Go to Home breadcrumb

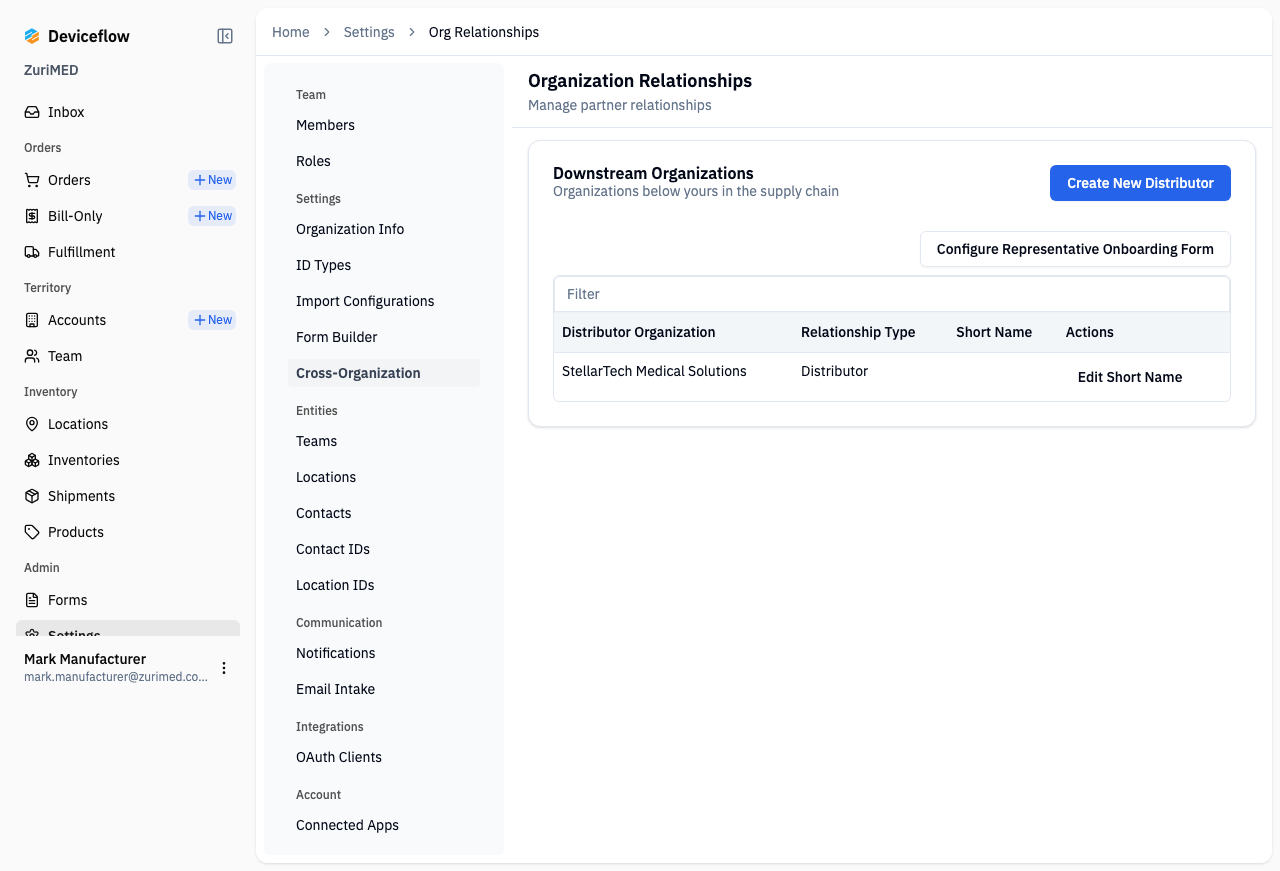(x=291, y=32)
